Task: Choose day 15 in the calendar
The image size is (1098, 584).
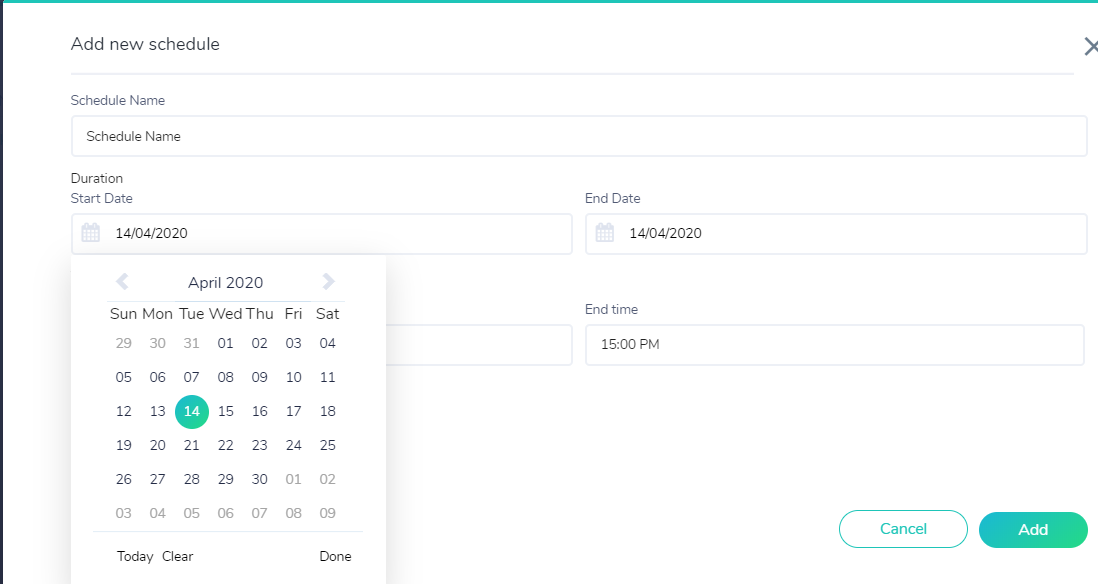Action: pyautogui.click(x=225, y=411)
